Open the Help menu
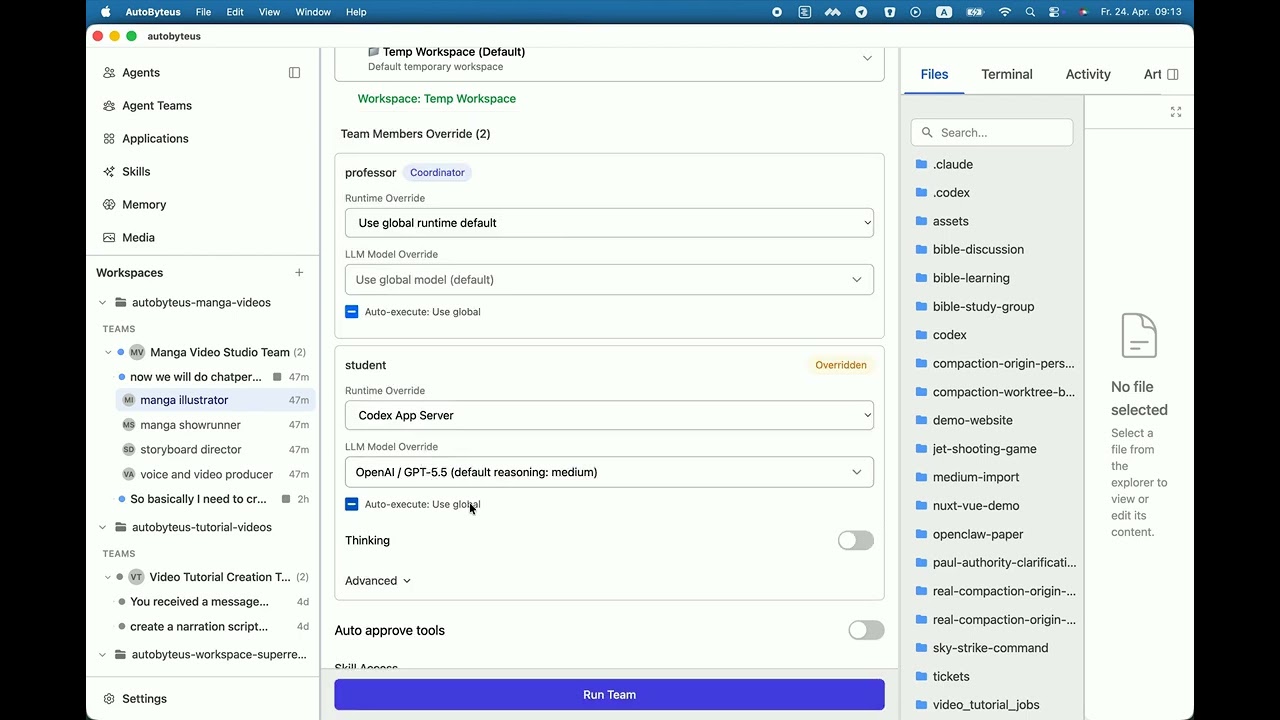 pyautogui.click(x=356, y=12)
